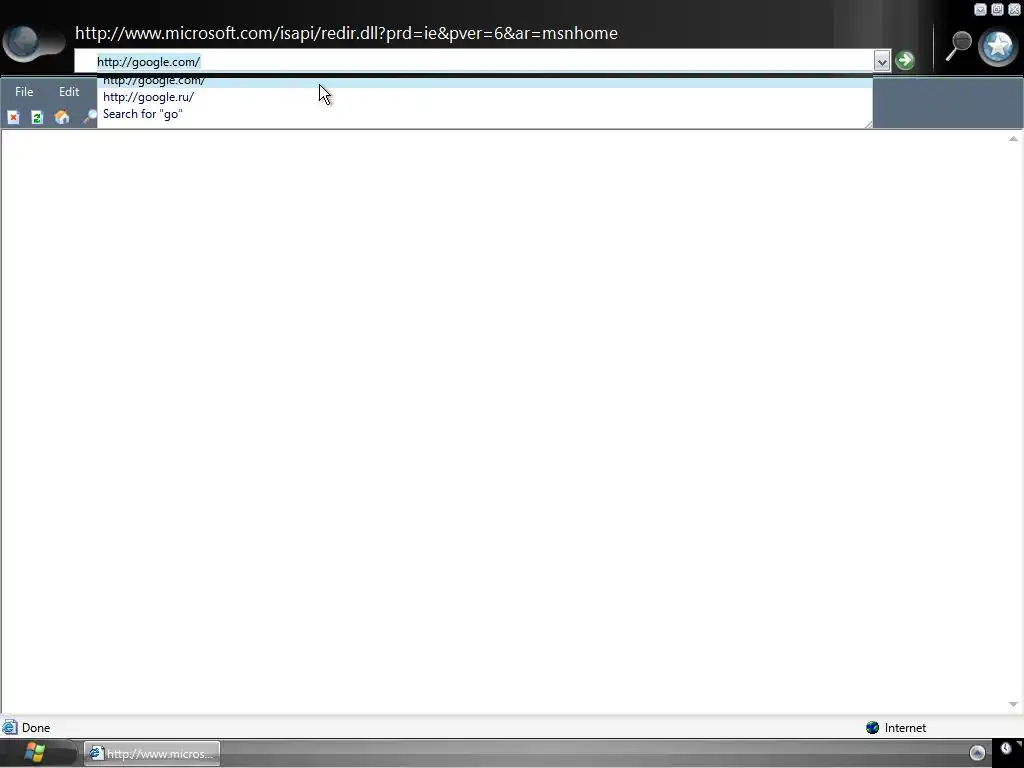The height and width of the screenshot is (768, 1024).
Task: Click the round back navigation orb
Action: [24, 42]
